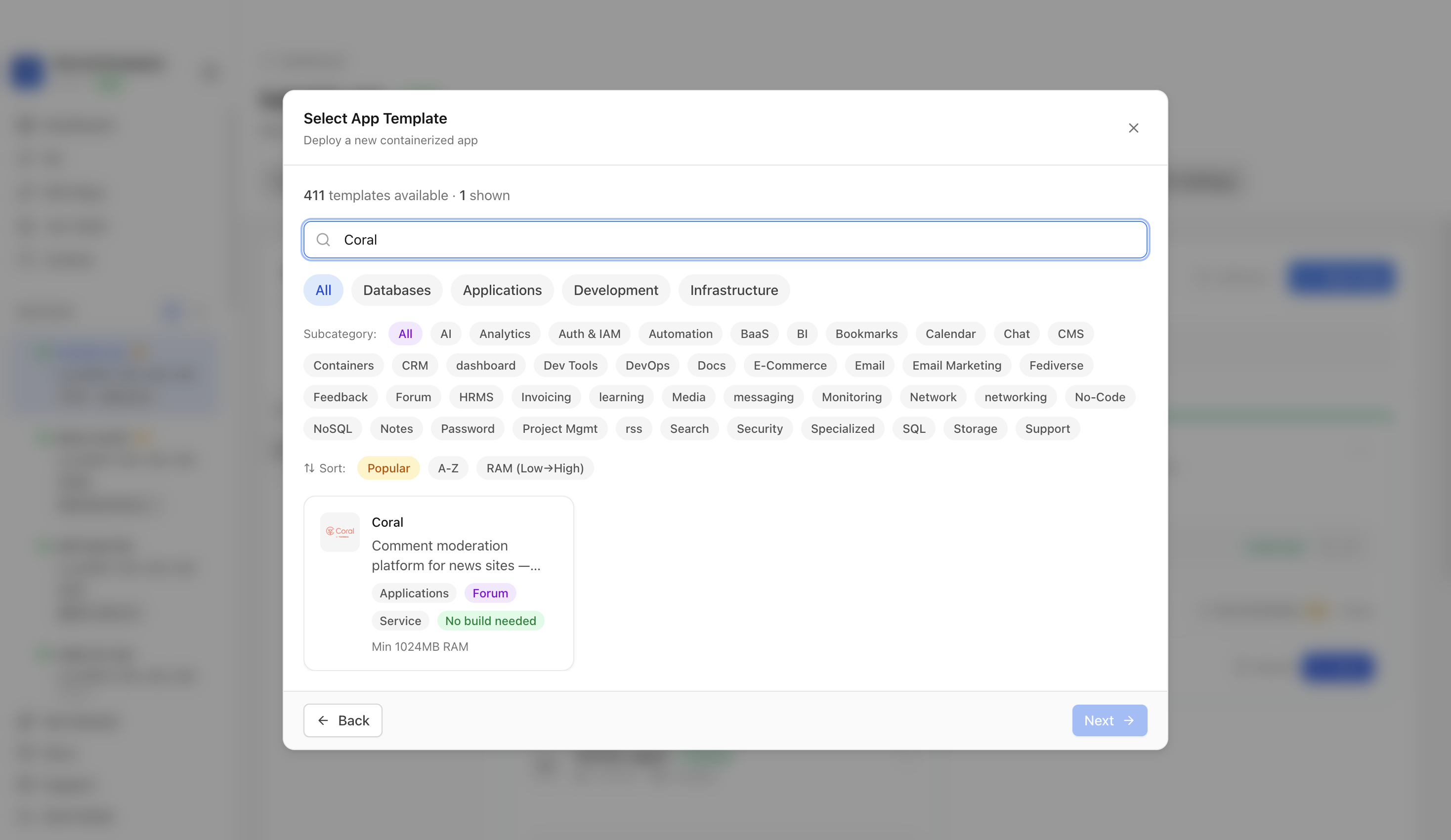This screenshot has height=840, width=1451.
Task: Filter by Security subcategory
Action: coord(760,429)
